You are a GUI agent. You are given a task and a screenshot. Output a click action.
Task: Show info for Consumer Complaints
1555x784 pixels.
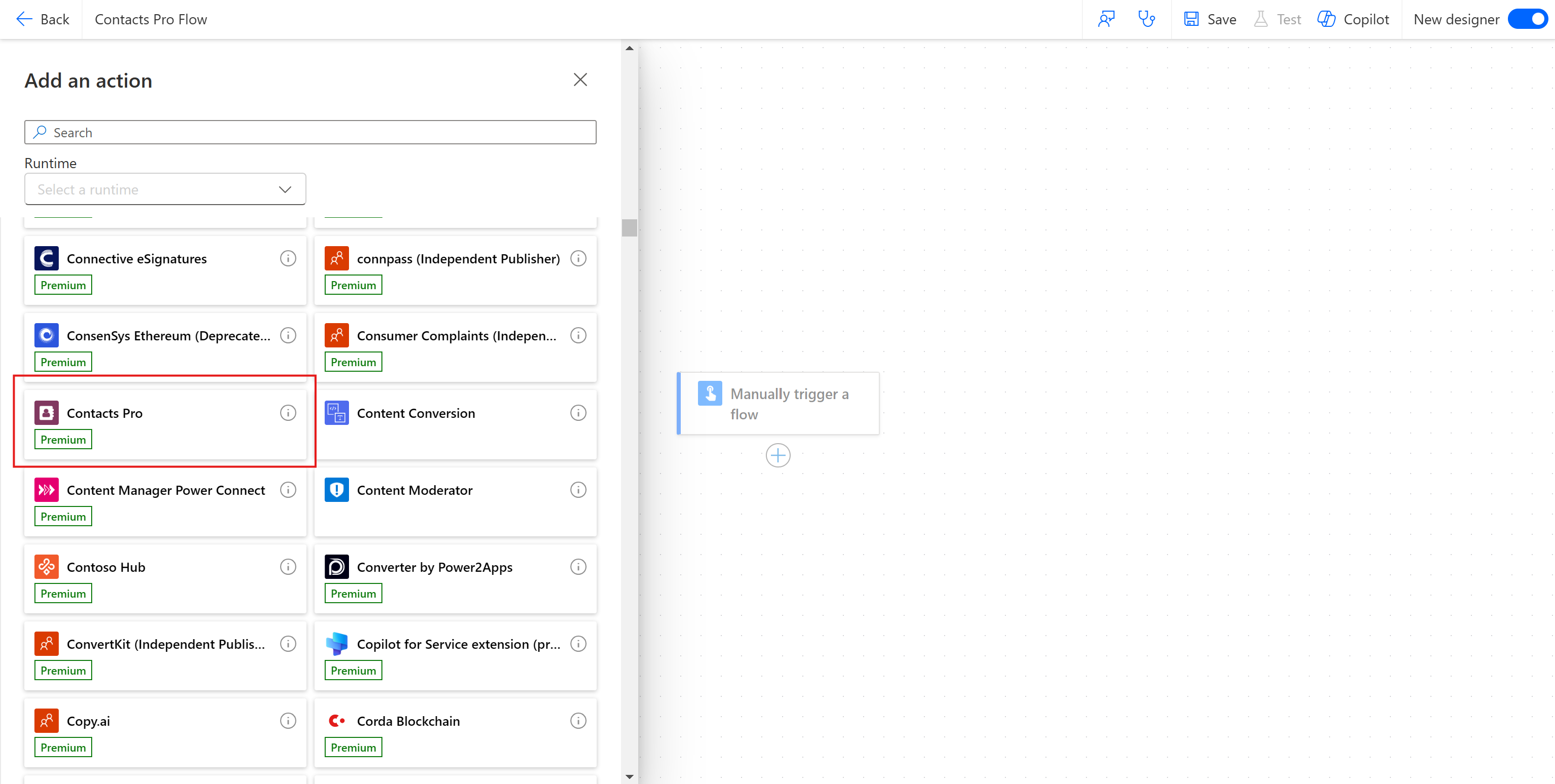click(x=578, y=335)
